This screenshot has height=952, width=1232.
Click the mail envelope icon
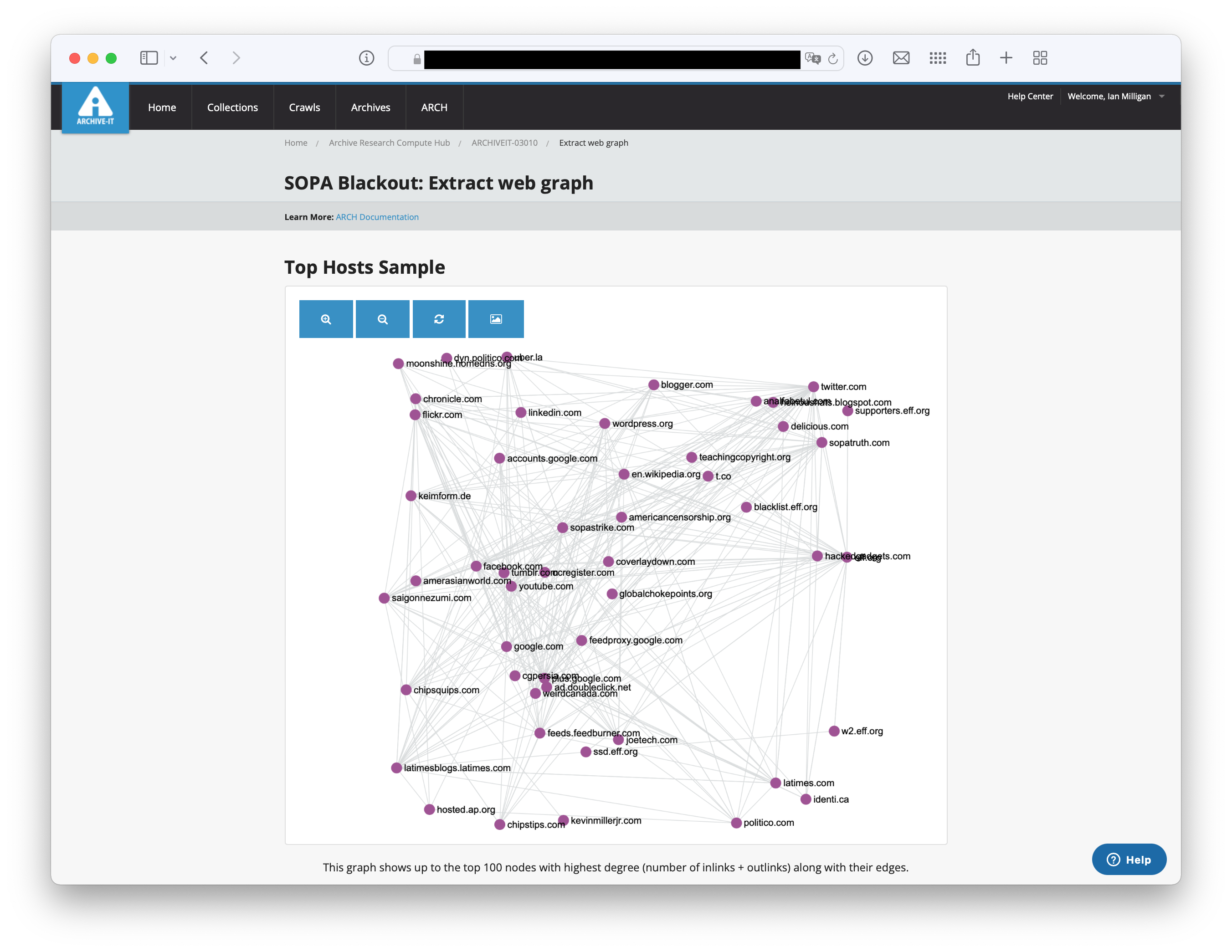click(901, 58)
